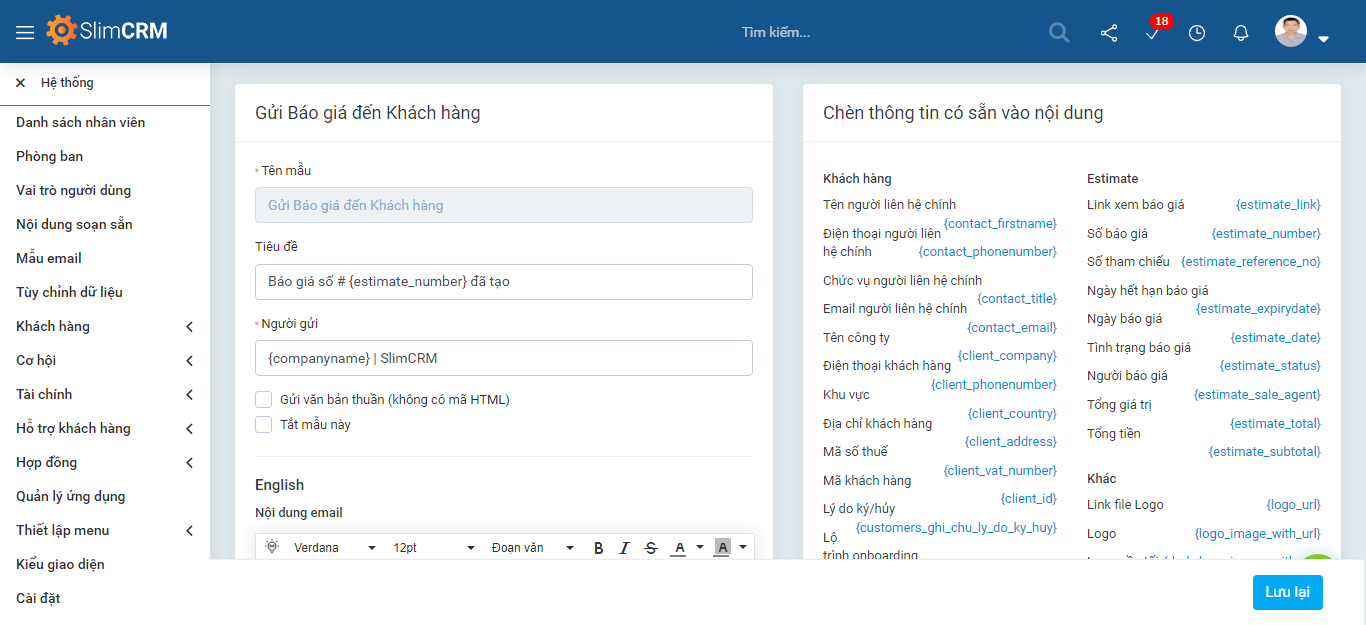Click the recent activity clock icon
Viewport: 1366px width, 625px height.
pos(1196,32)
